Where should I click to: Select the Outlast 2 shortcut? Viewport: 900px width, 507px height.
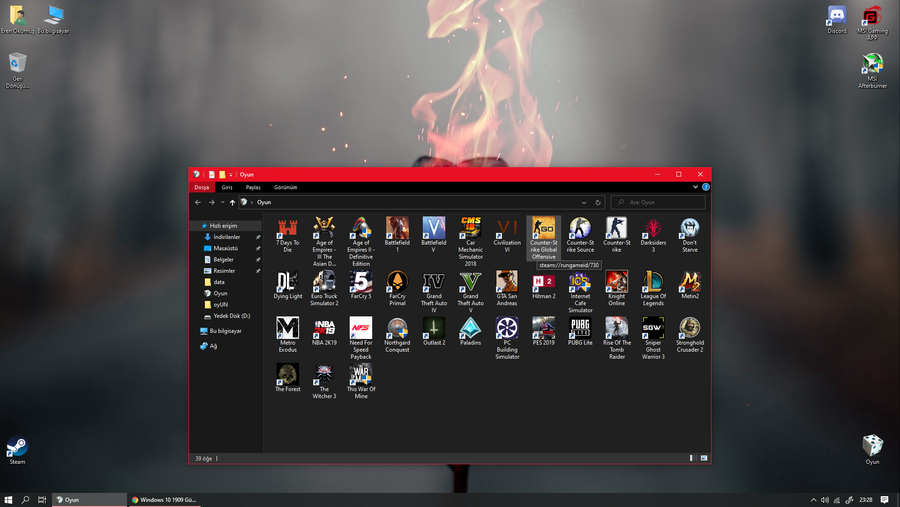click(x=434, y=331)
